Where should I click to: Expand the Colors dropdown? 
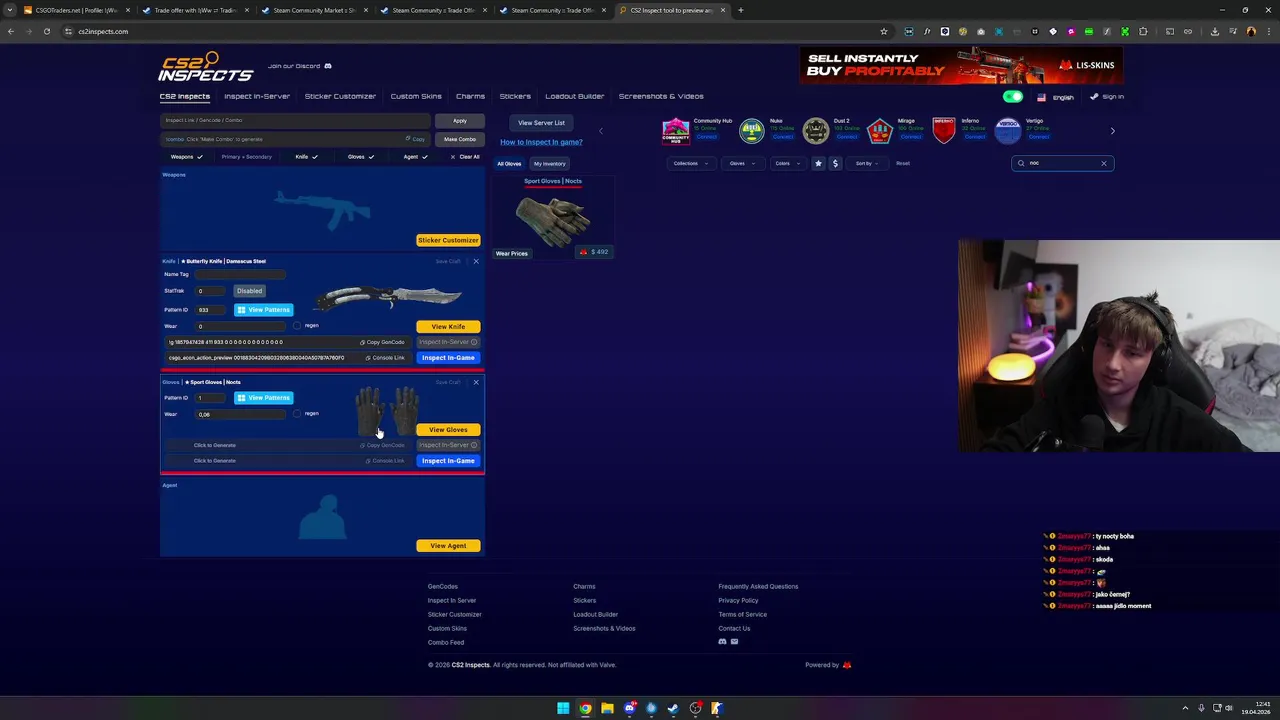[x=786, y=163]
